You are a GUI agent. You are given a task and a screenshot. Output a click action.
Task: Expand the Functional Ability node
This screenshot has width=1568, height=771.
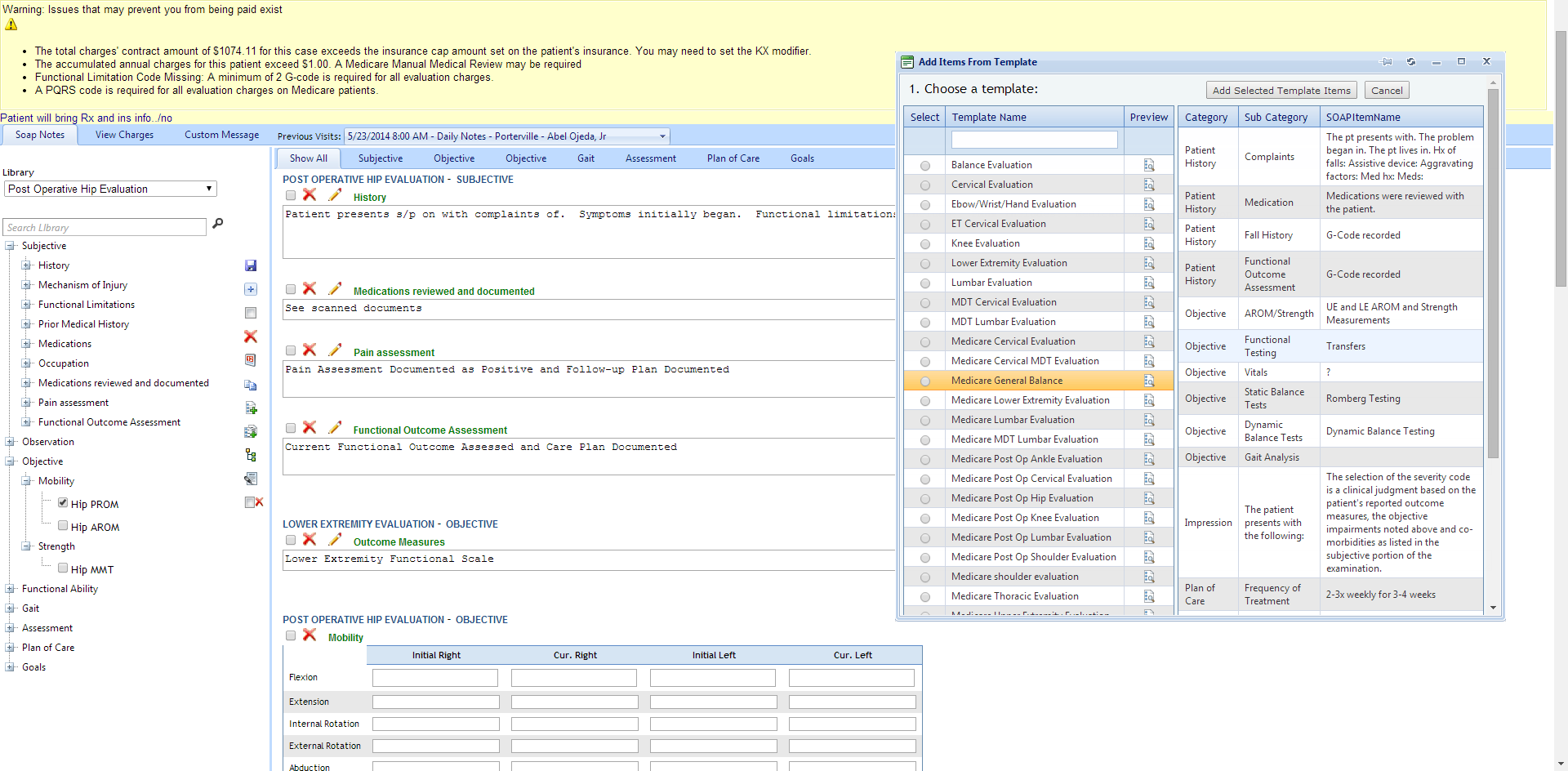[10, 589]
